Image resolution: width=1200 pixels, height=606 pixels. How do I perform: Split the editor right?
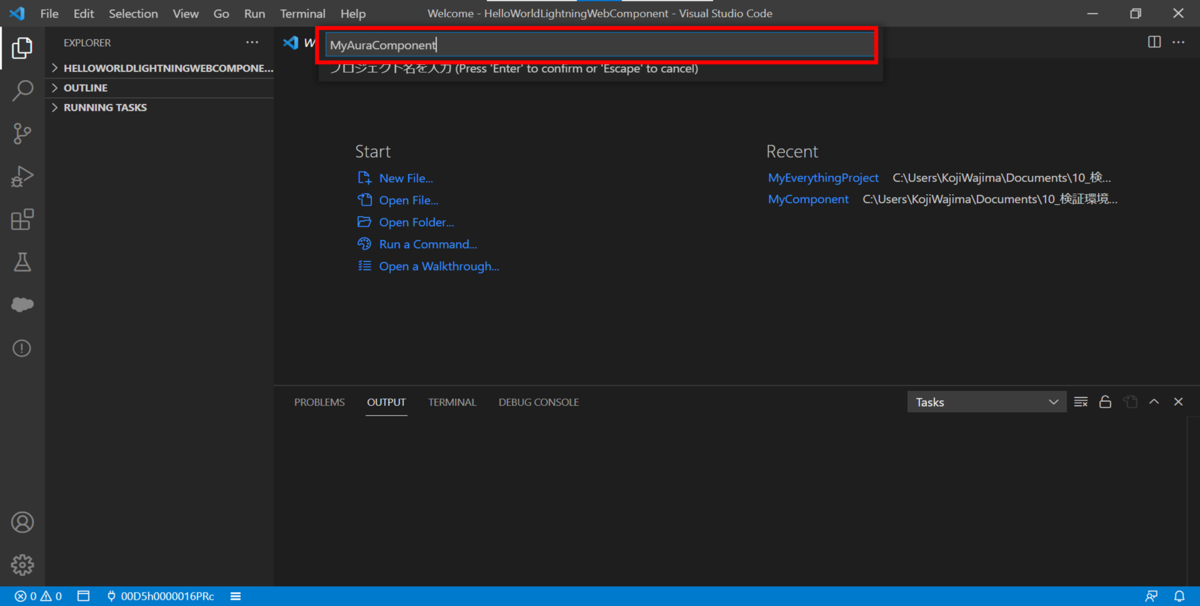click(x=1154, y=42)
